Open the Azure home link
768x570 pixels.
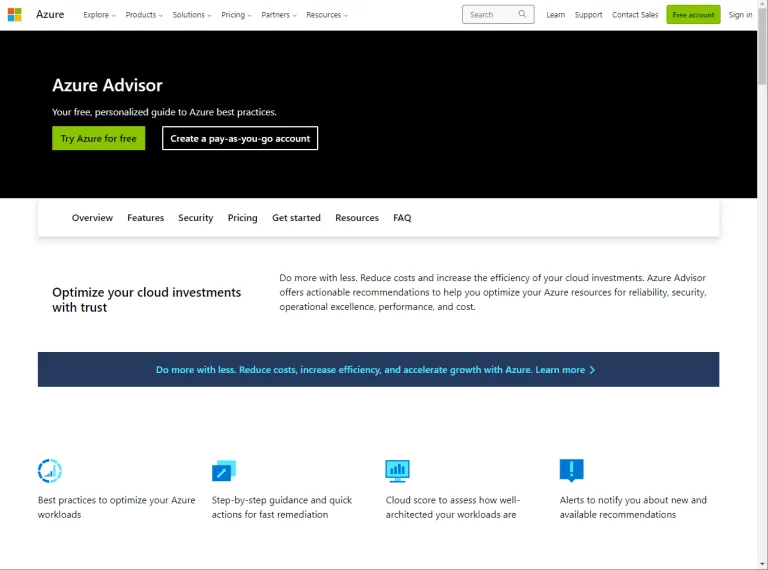50,15
